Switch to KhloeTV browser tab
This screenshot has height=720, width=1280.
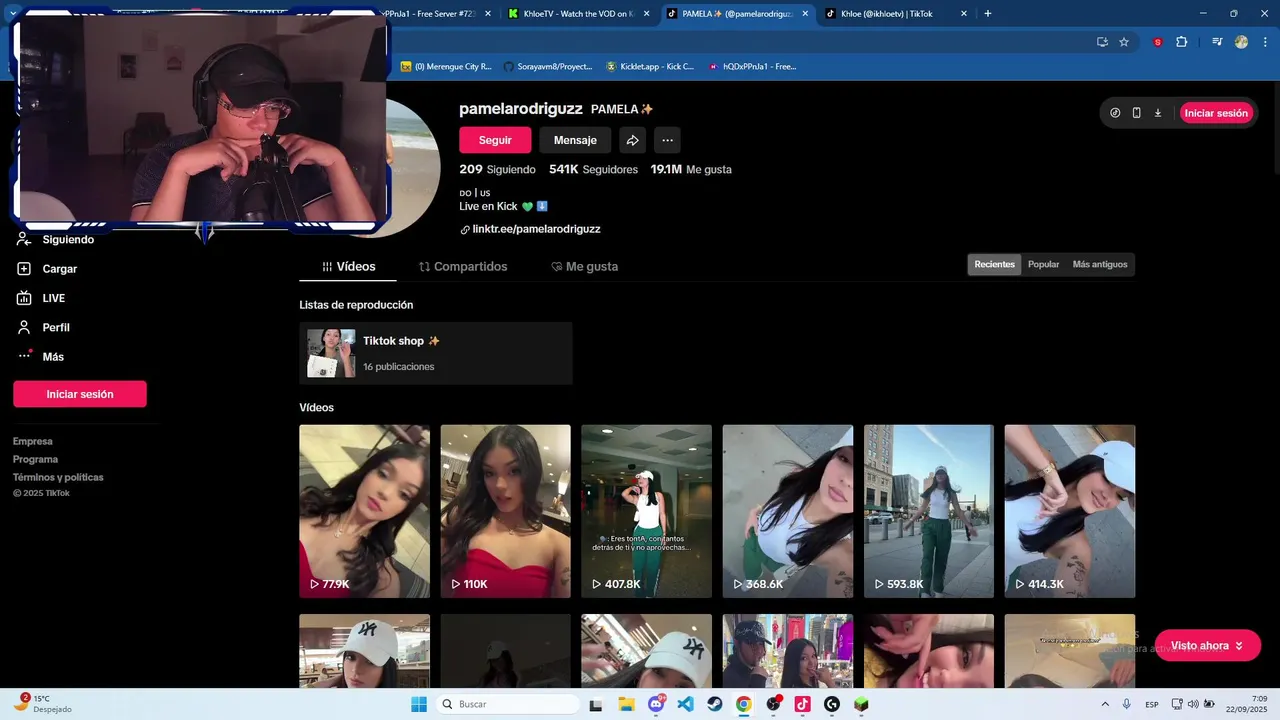tap(577, 13)
